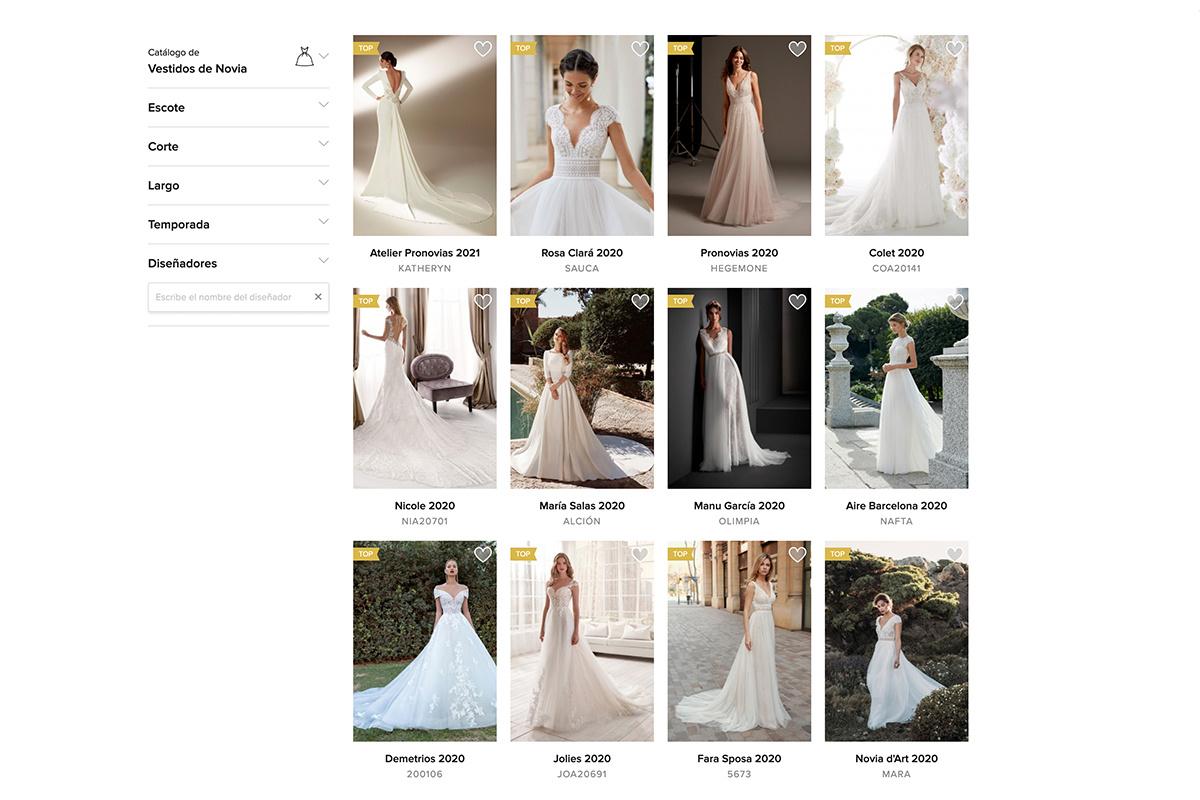View the KATHERYN dress photo
Image resolution: width=1200 pixels, height=800 pixels.
click(x=425, y=135)
